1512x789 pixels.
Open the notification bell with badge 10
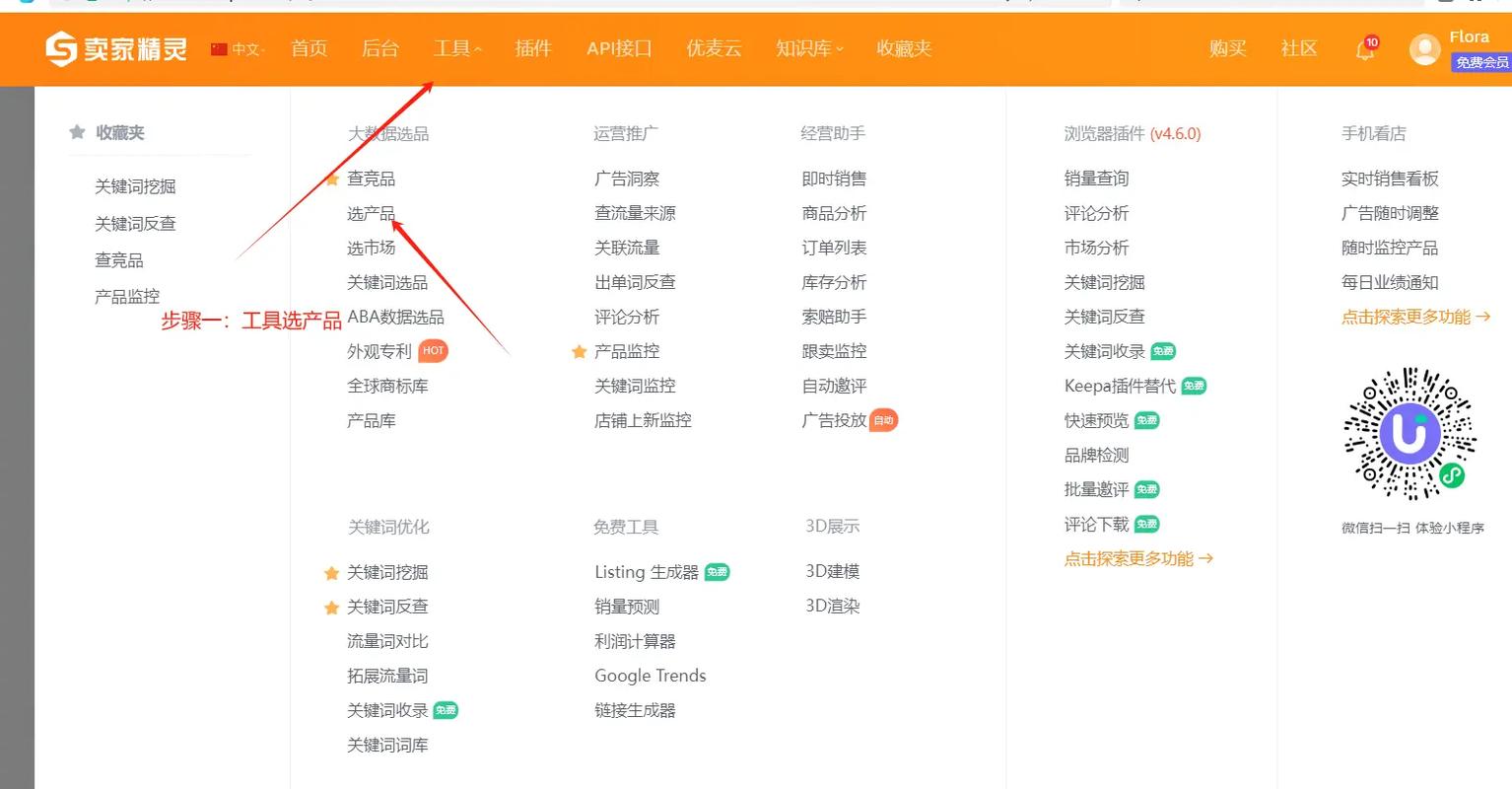1364,48
